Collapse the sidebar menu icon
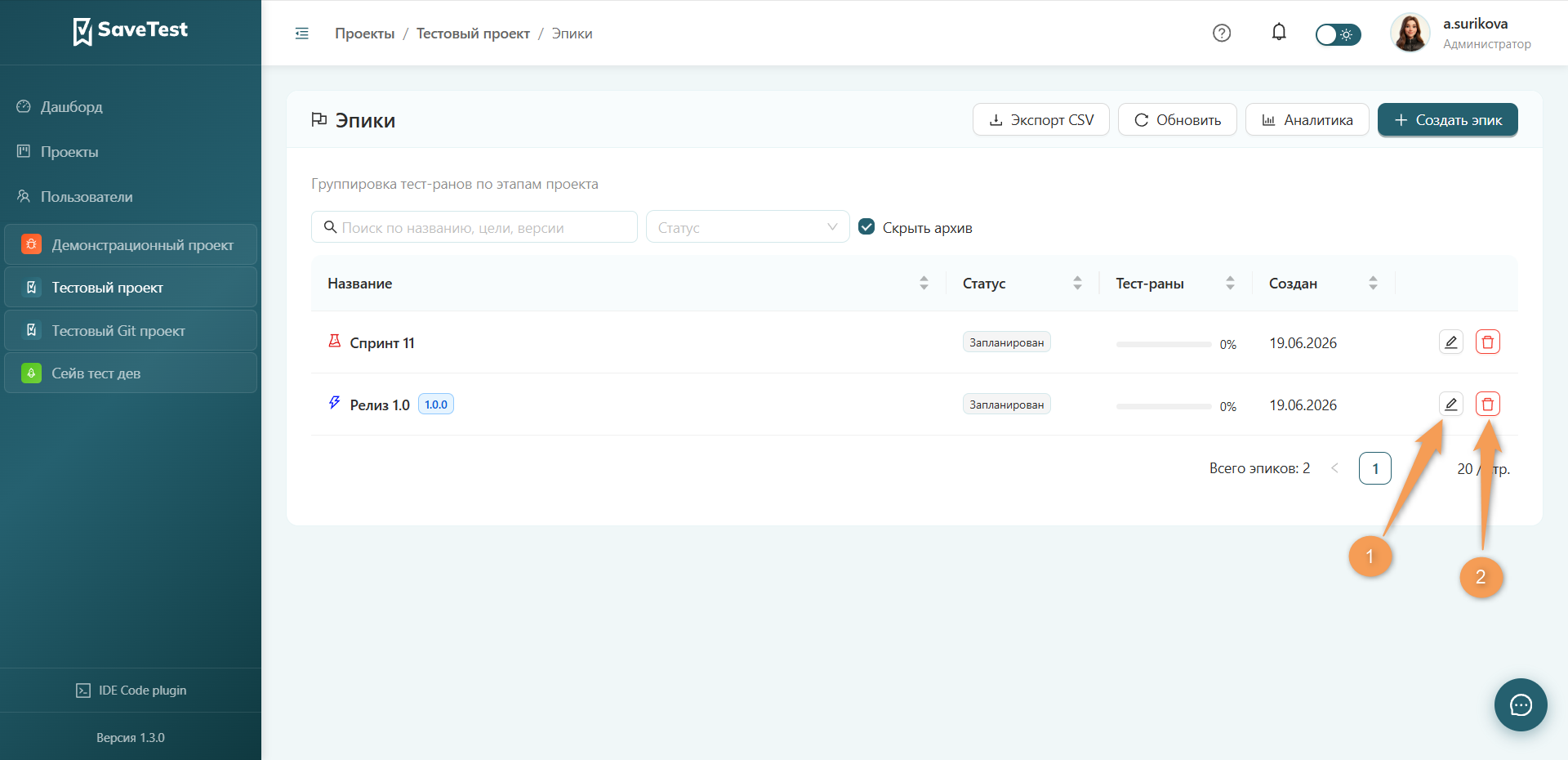Viewport: 1568px width, 760px height. [301, 34]
